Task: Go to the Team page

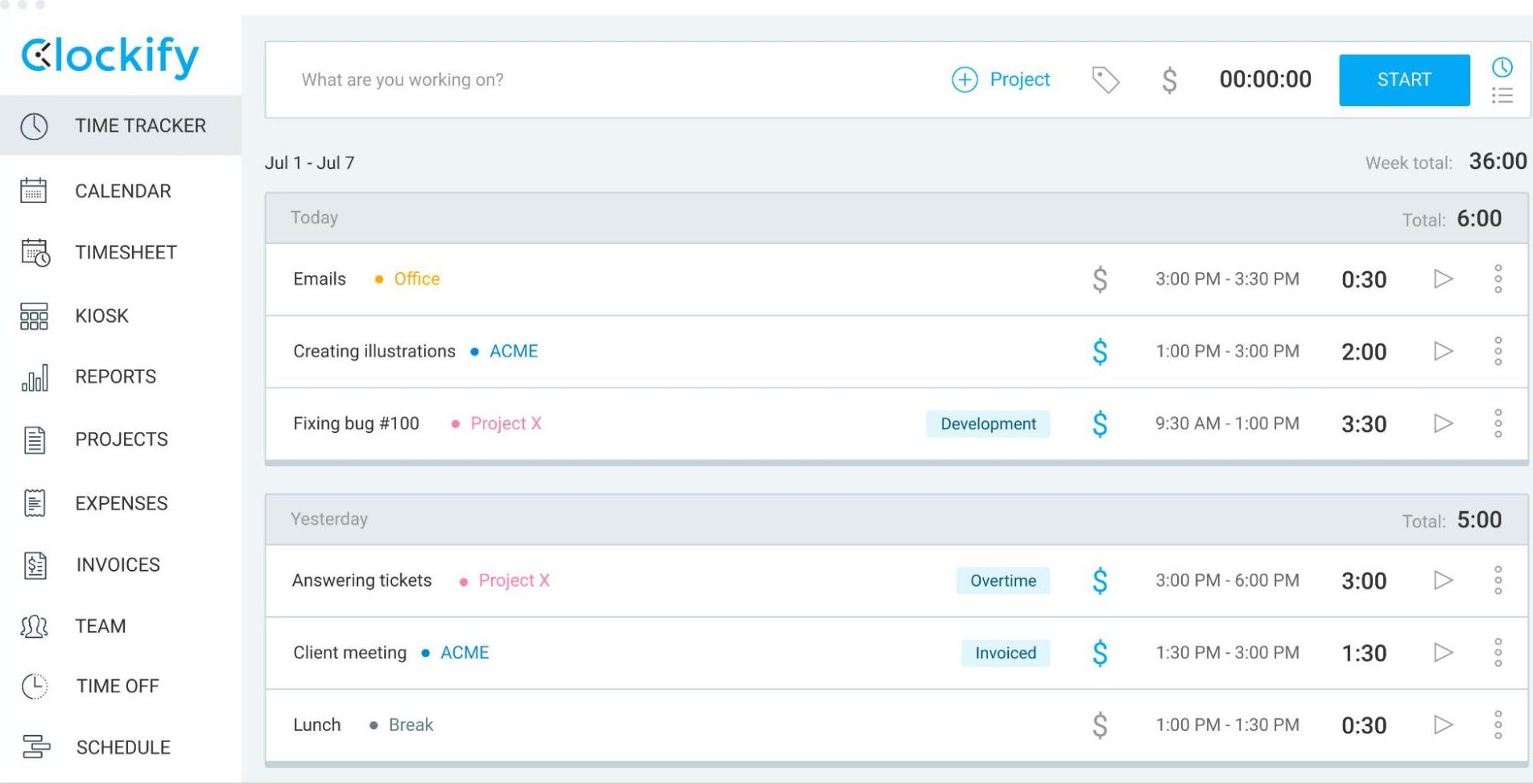Action: 101,625
